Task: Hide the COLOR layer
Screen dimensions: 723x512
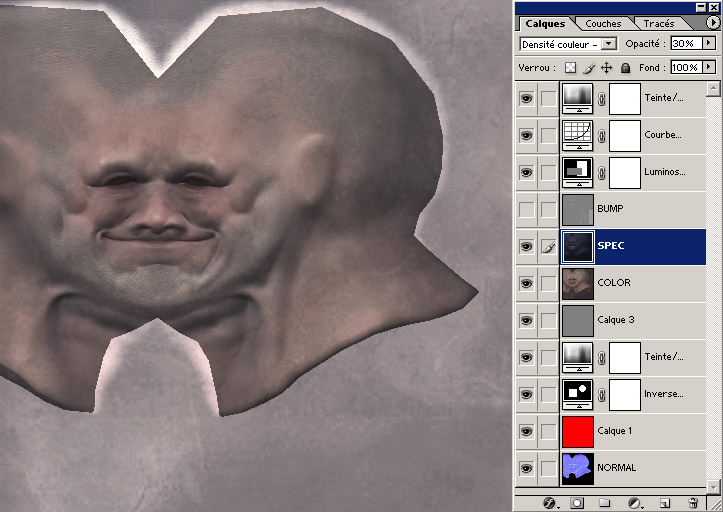Action: 527,283
